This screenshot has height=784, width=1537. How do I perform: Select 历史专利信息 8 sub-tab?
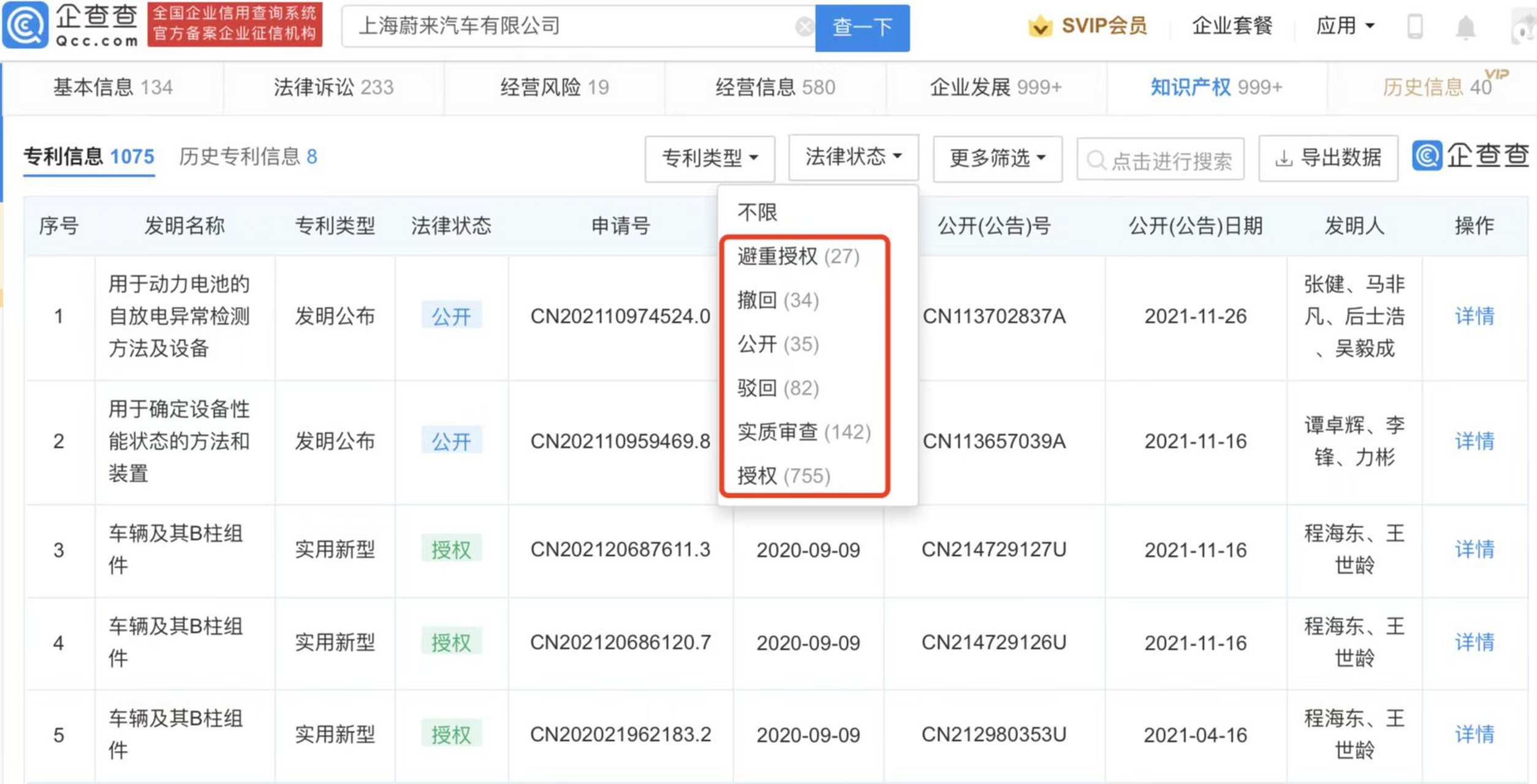point(248,157)
